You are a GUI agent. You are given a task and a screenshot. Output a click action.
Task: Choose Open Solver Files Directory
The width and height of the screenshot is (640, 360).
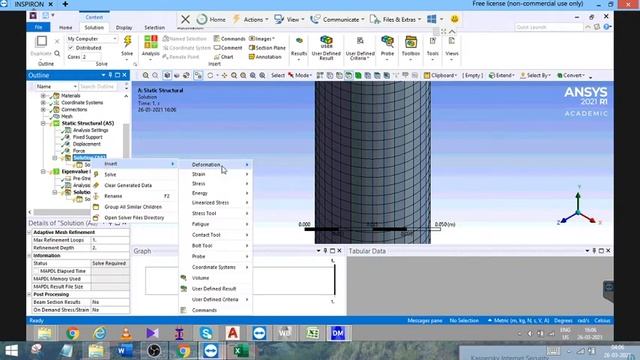pos(134,218)
